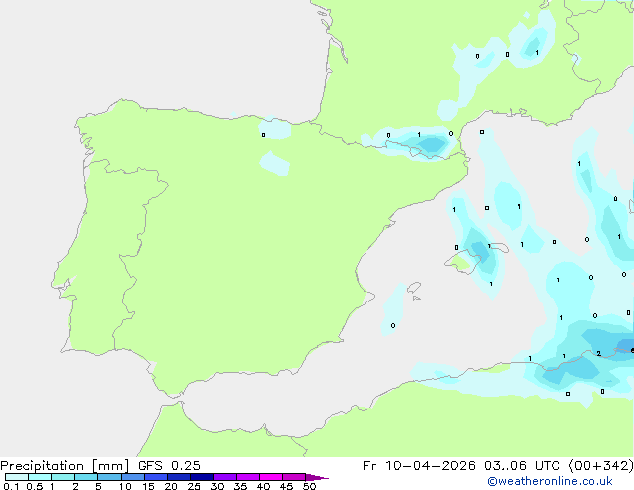Click the '50' legend scale label

point(309,486)
